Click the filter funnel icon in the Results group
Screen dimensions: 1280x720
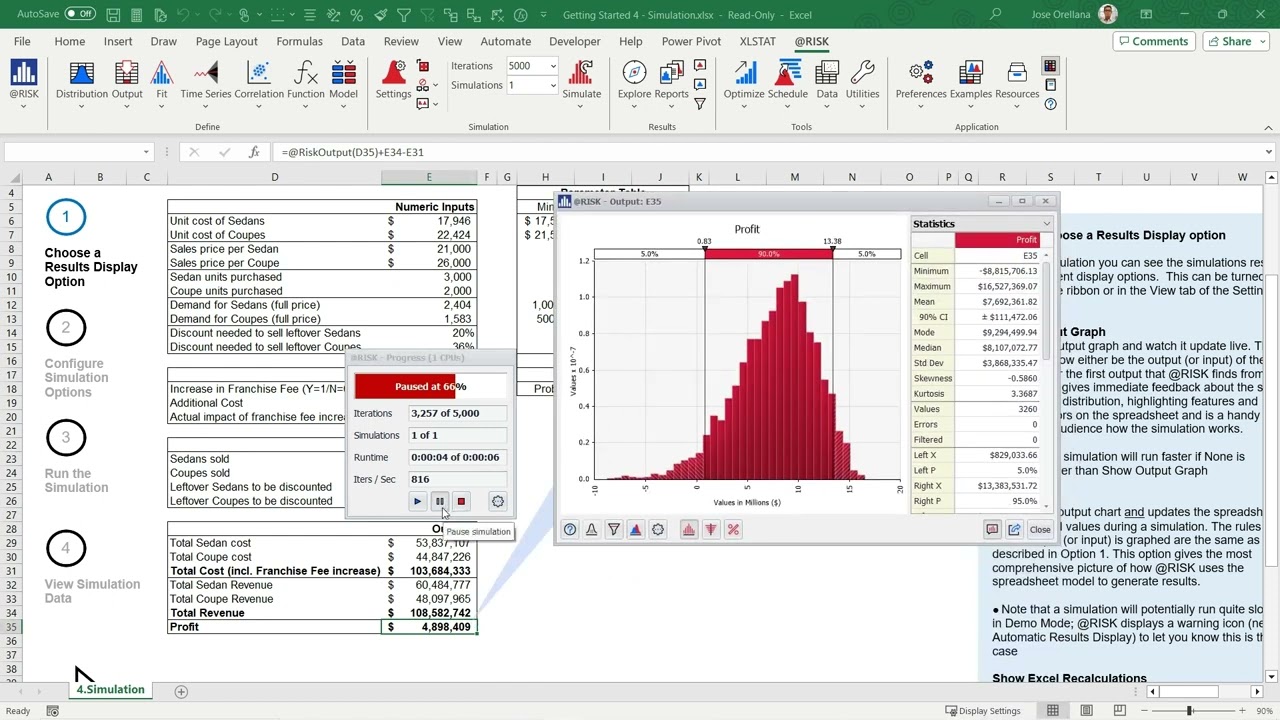tap(700, 104)
